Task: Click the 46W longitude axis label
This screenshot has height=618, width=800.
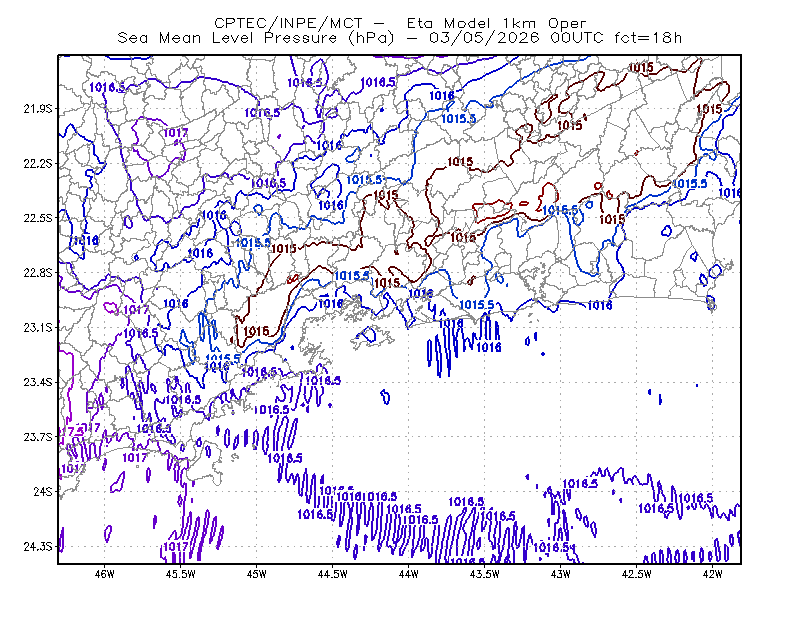Action: [x=105, y=574]
